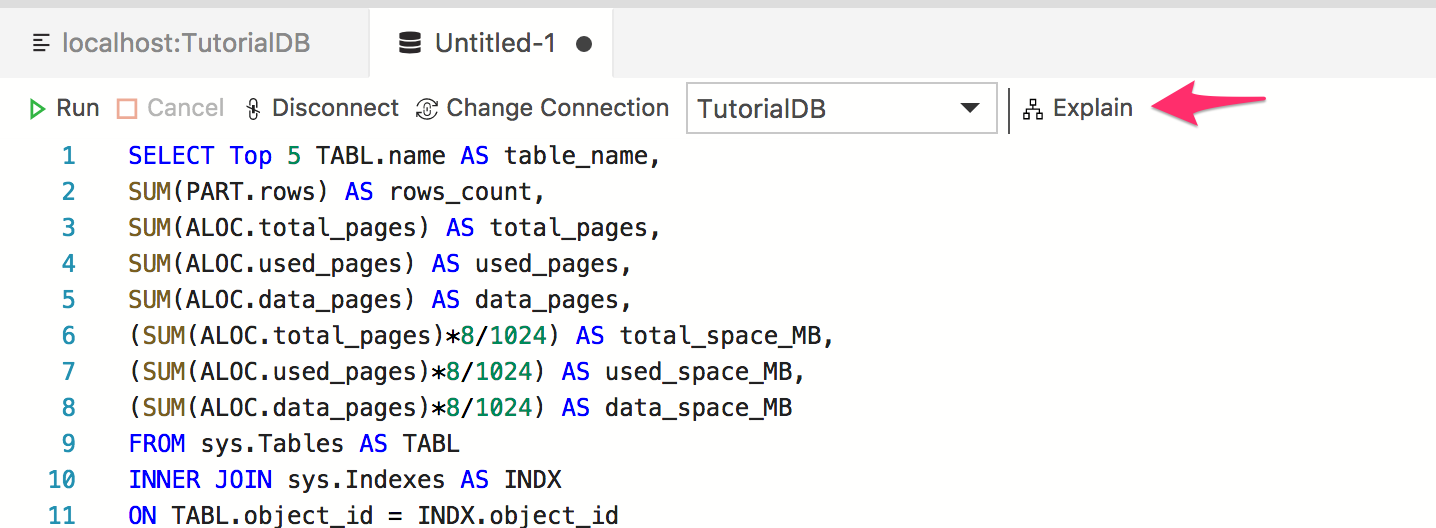Click total_space_MB on line 6
Image resolution: width=1436 pixels, height=528 pixels.
720,337
